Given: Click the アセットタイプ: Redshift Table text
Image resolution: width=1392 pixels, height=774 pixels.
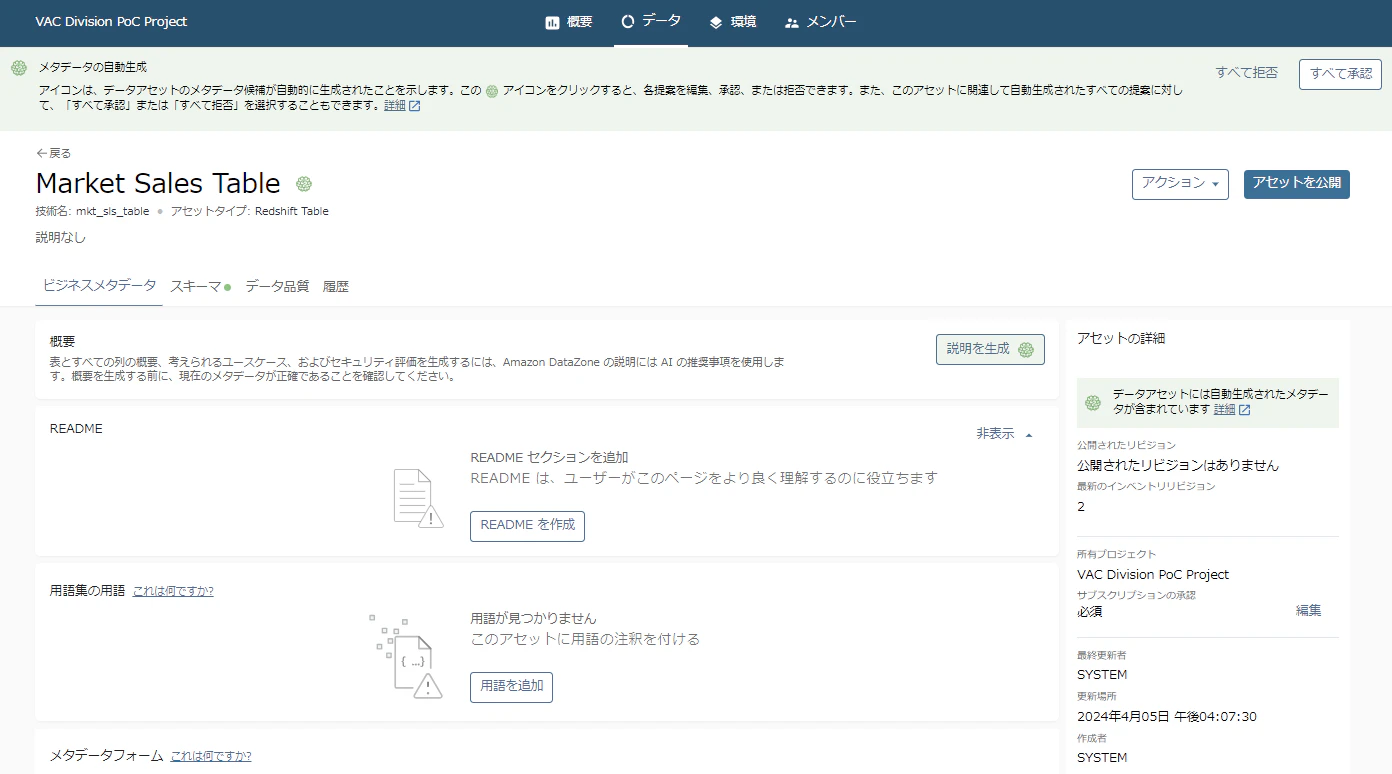Looking at the screenshot, I should 250,211.
